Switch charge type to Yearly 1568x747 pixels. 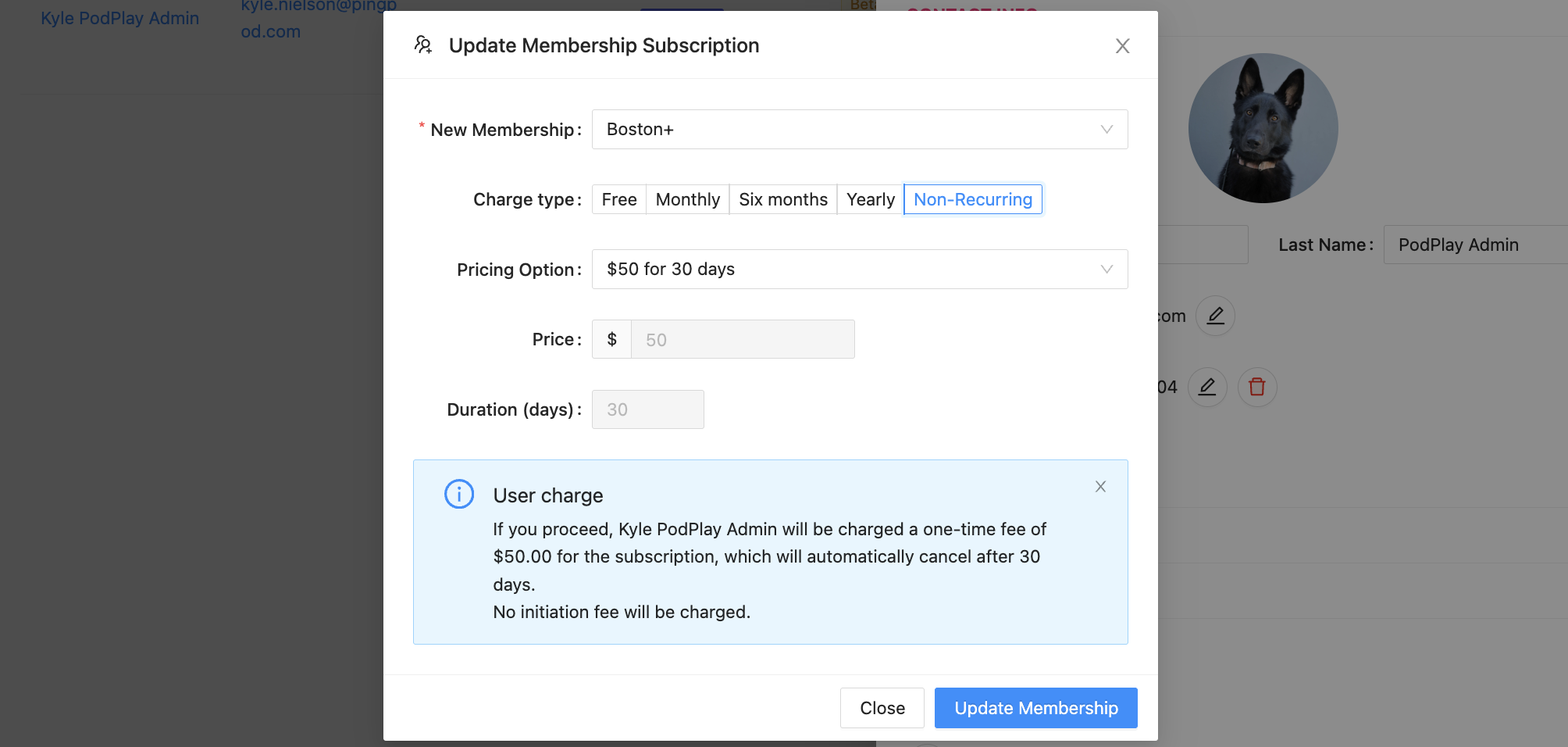tap(870, 199)
